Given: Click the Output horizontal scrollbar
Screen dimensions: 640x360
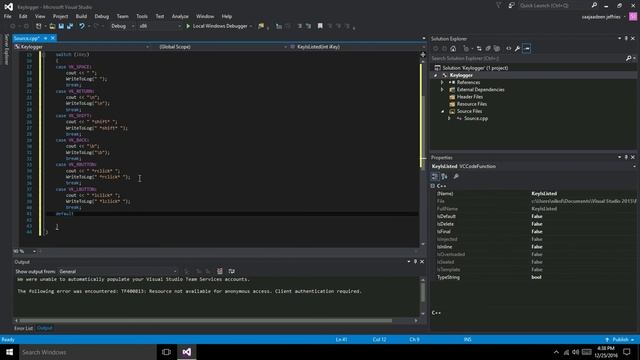Looking at the screenshot, I should [x=206, y=321].
